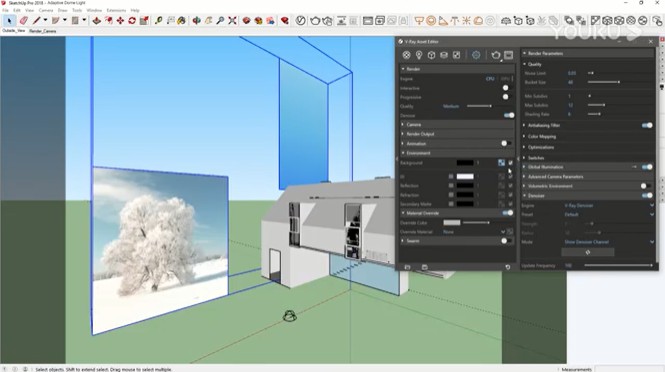Turn on the Volumetric Environment switch
This screenshot has height=372, width=665.
(646, 186)
